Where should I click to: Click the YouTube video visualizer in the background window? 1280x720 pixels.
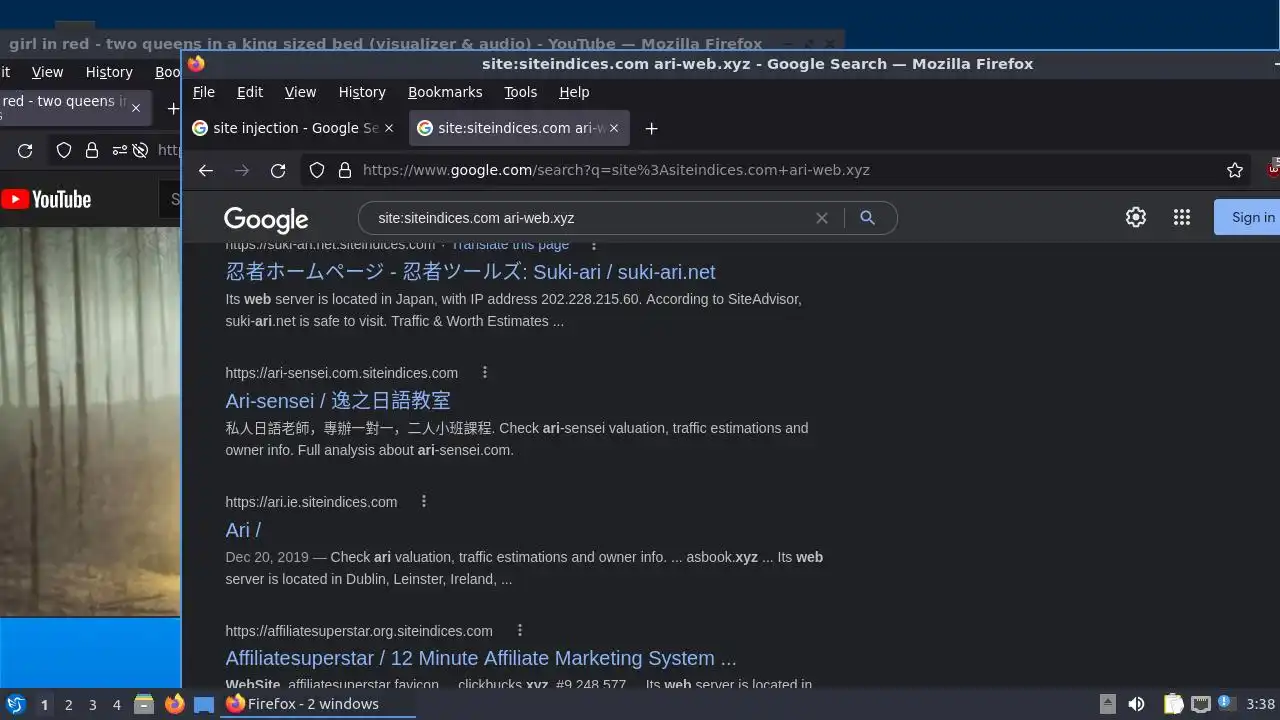click(90, 421)
